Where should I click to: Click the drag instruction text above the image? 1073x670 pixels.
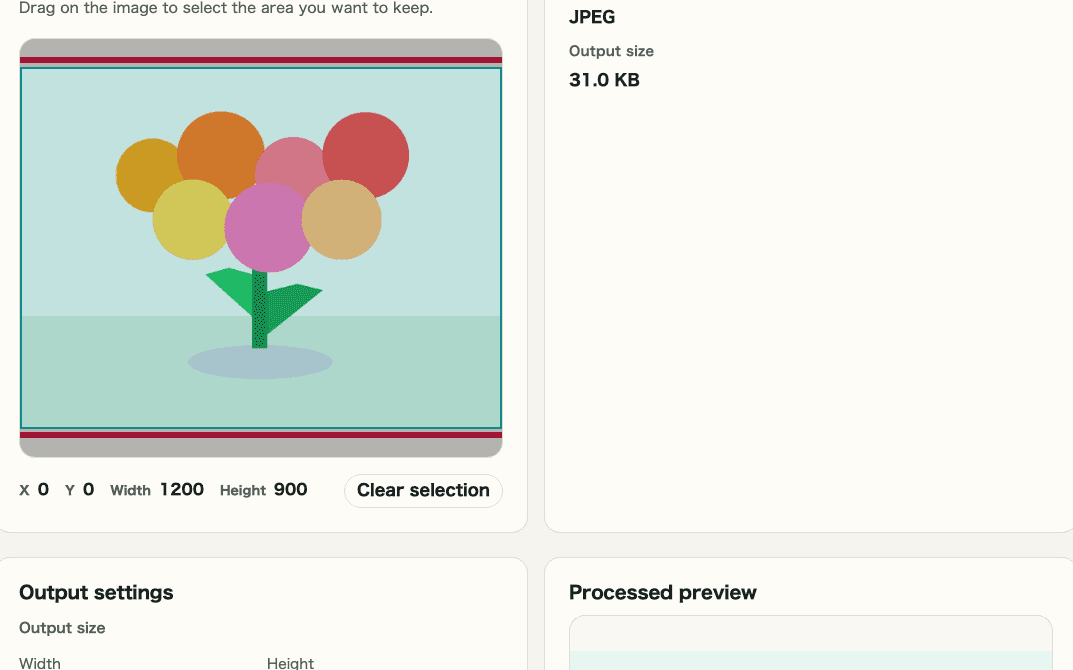click(228, 9)
